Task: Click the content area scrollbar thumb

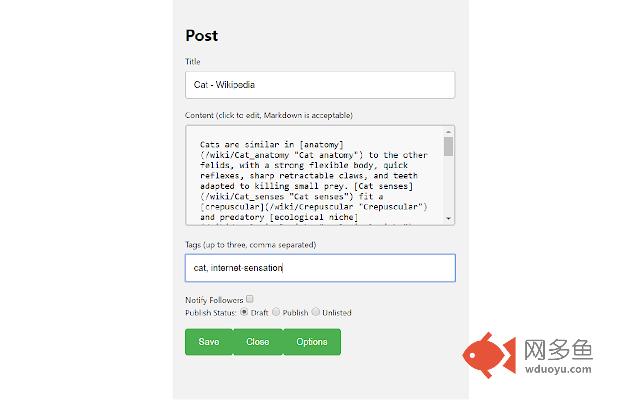Action: tap(449, 146)
